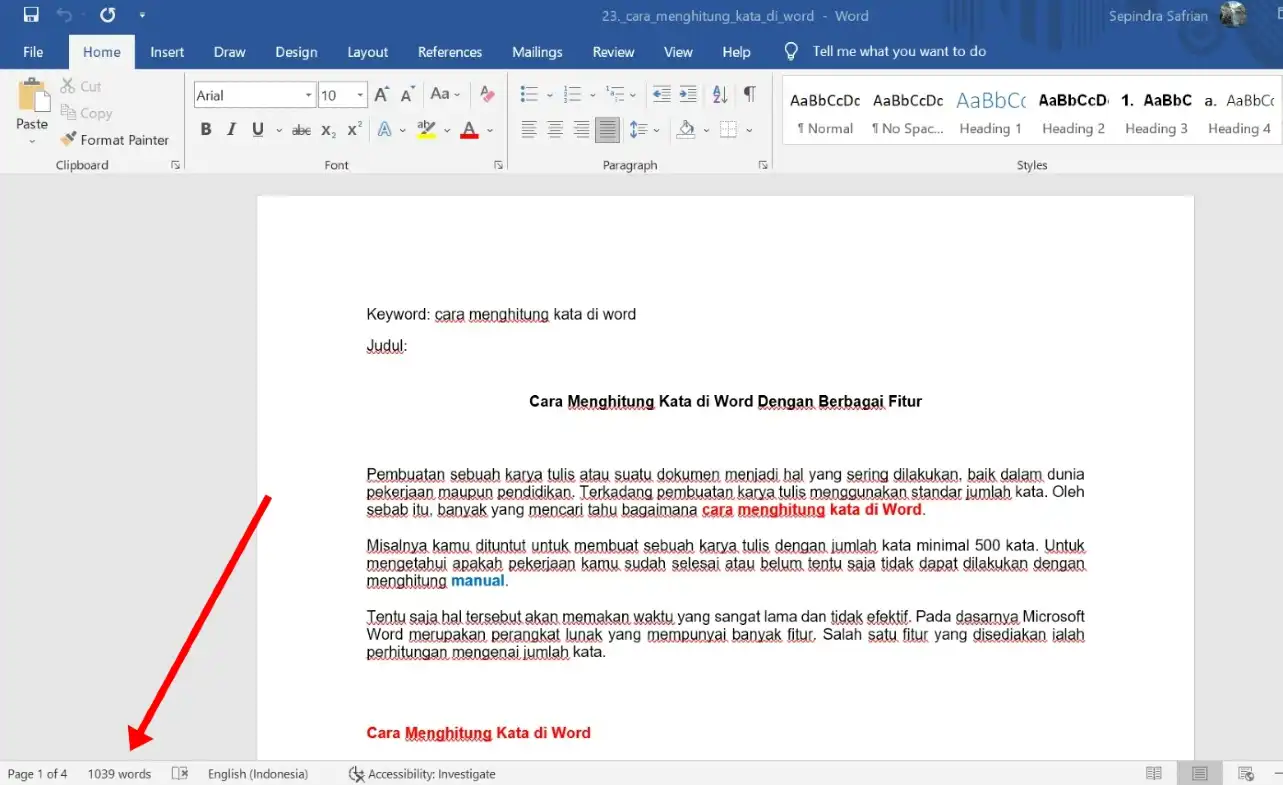Apply the Normal style

tap(825, 113)
